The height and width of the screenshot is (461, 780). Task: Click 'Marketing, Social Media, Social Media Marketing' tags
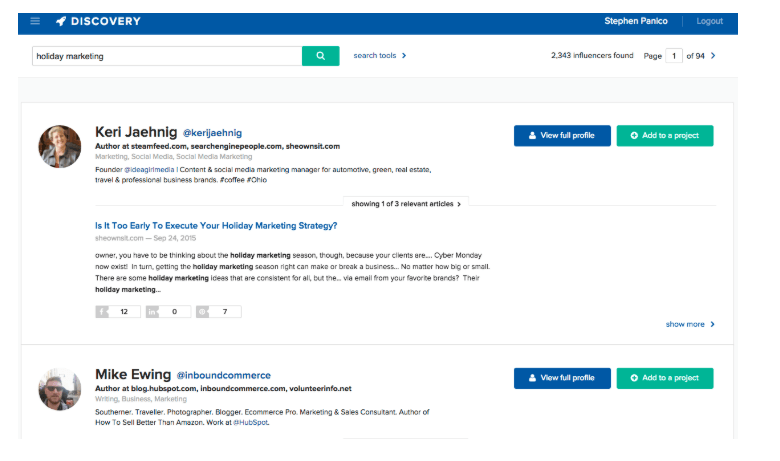(x=174, y=157)
